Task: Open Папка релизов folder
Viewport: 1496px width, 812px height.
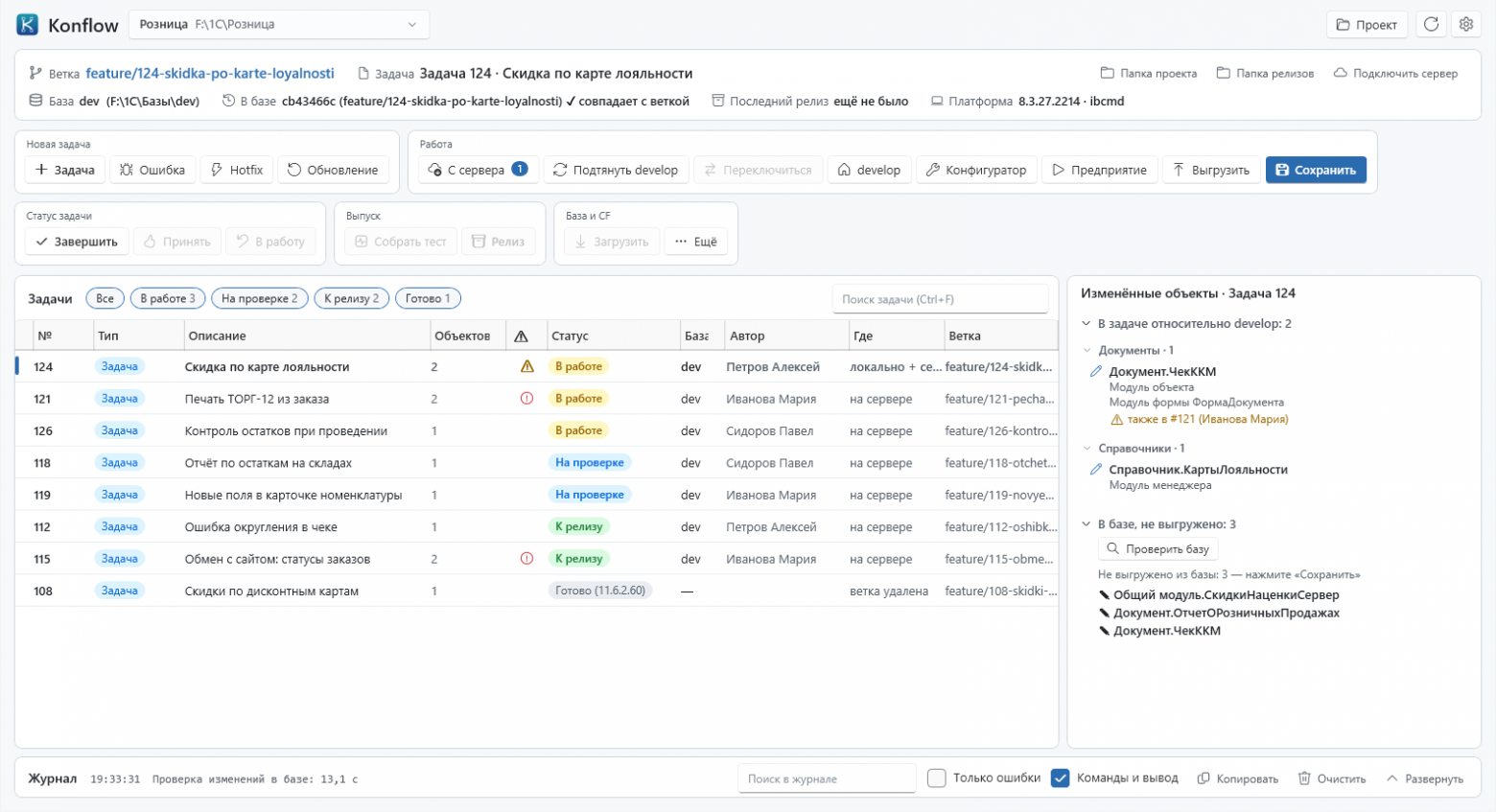Action: (x=1265, y=74)
